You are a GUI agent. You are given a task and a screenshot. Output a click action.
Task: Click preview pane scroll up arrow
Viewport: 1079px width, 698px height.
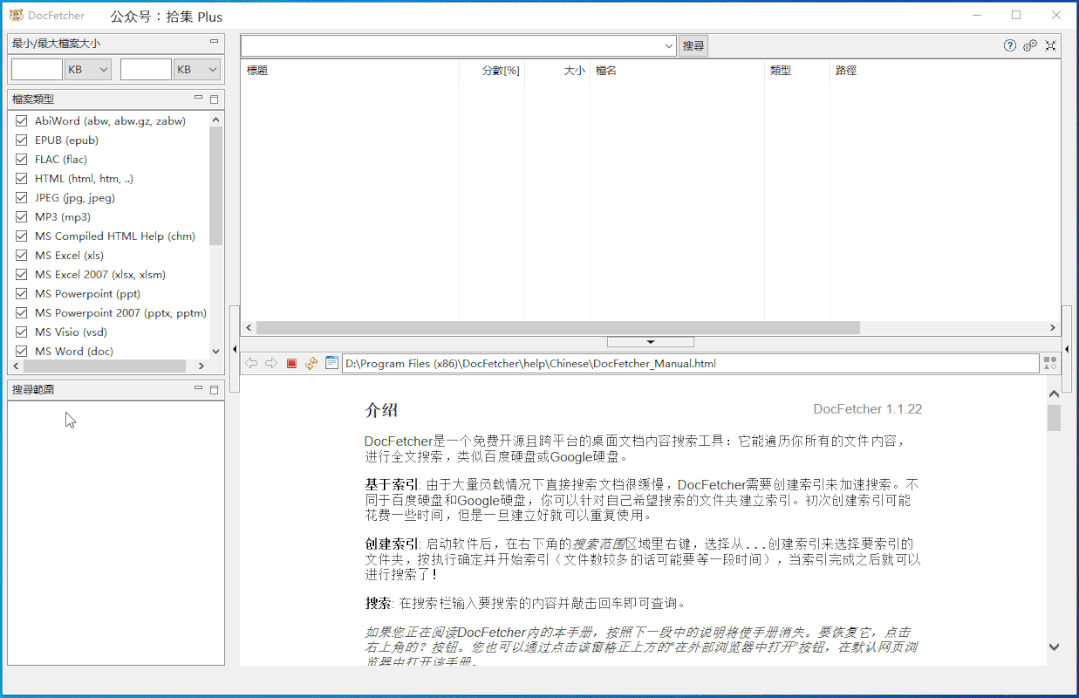[1054, 394]
